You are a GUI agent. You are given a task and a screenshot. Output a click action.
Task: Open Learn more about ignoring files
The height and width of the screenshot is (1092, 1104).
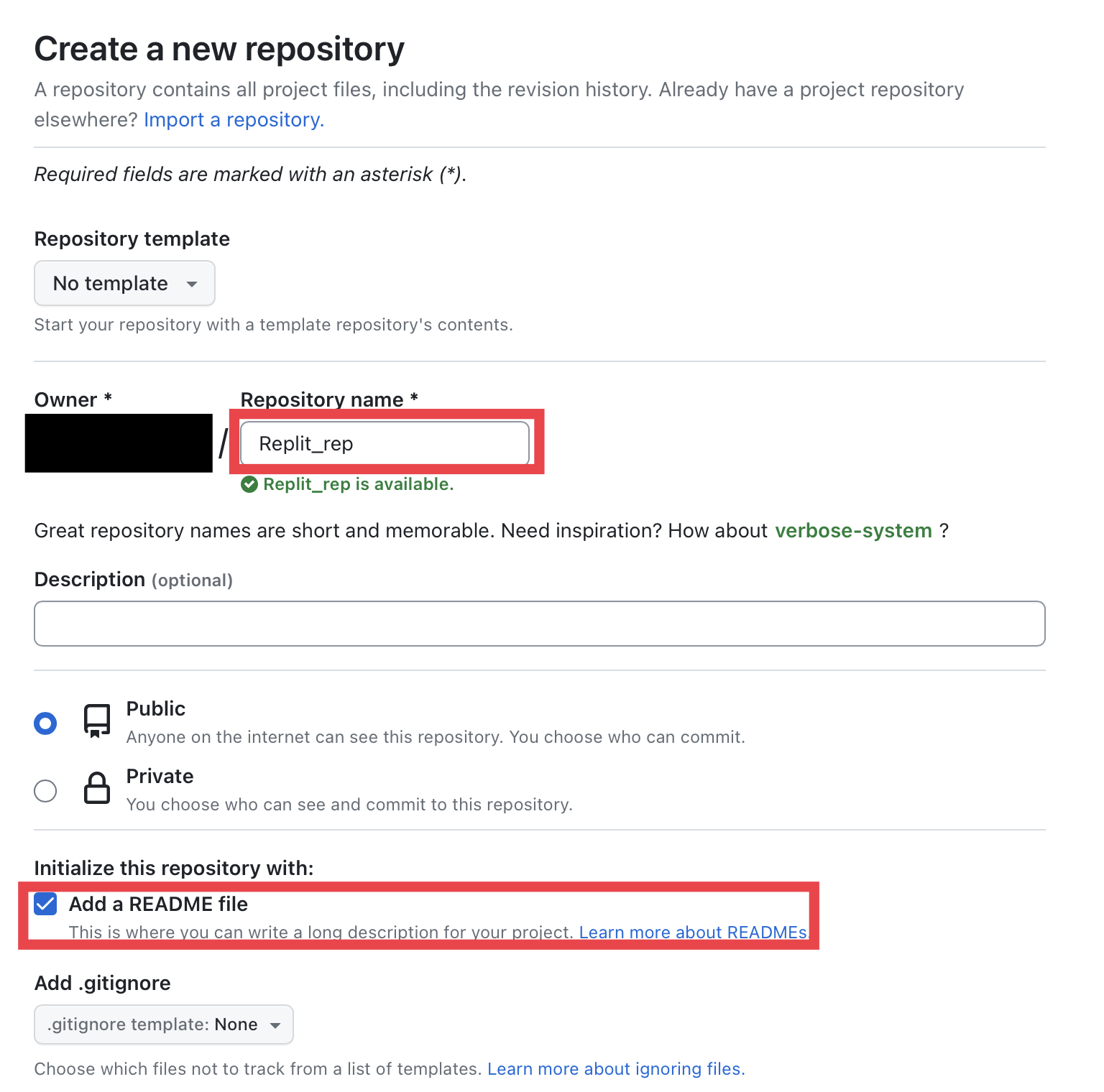(615, 1068)
